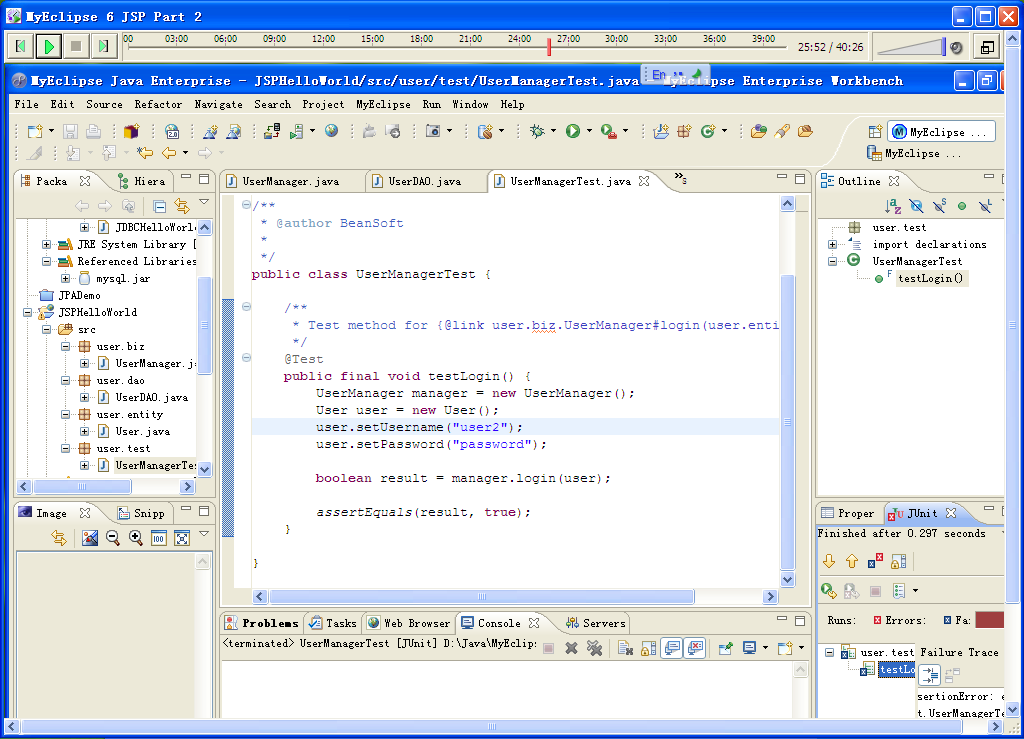Viewport: 1024px width, 739px height.
Task: Expand import declarations in Outline
Action: click(x=832, y=245)
